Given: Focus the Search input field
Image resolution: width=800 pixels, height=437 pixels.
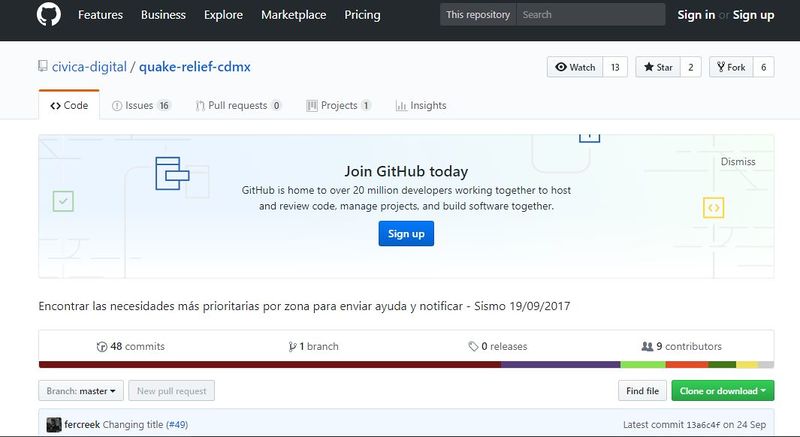Looking at the screenshot, I should (x=590, y=15).
